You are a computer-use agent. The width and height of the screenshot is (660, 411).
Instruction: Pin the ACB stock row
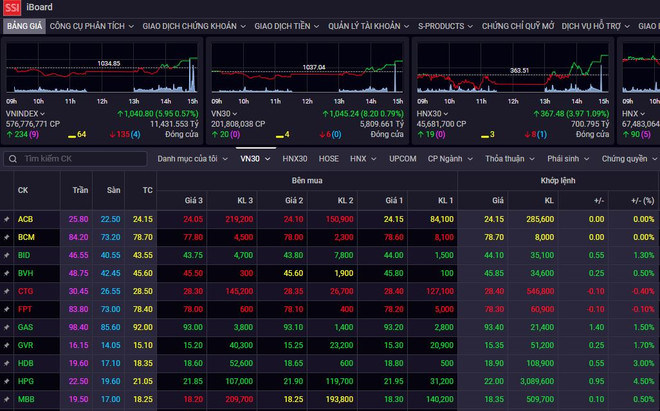point(7,219)
